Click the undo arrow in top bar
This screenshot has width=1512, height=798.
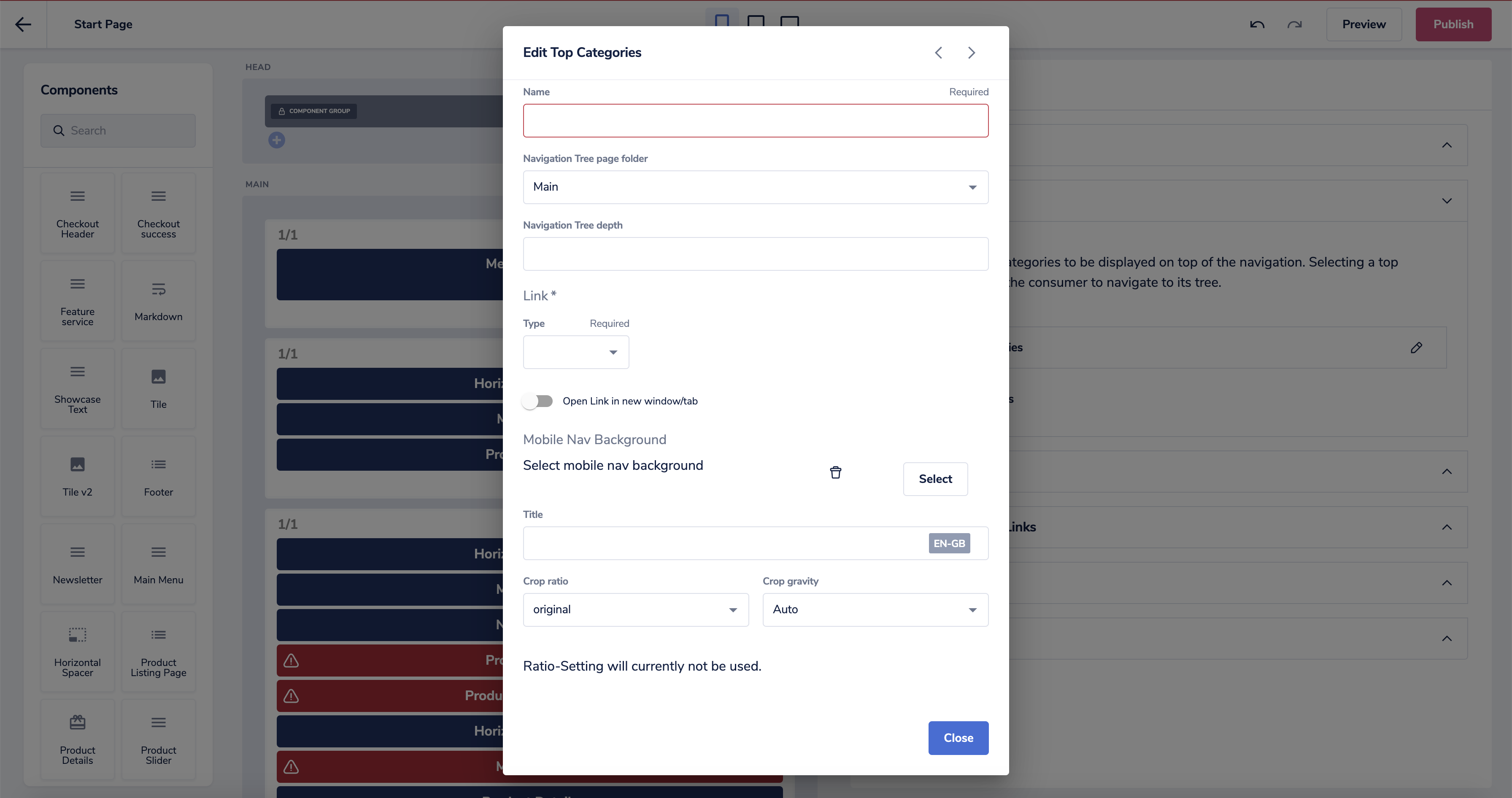(1257, 24)
